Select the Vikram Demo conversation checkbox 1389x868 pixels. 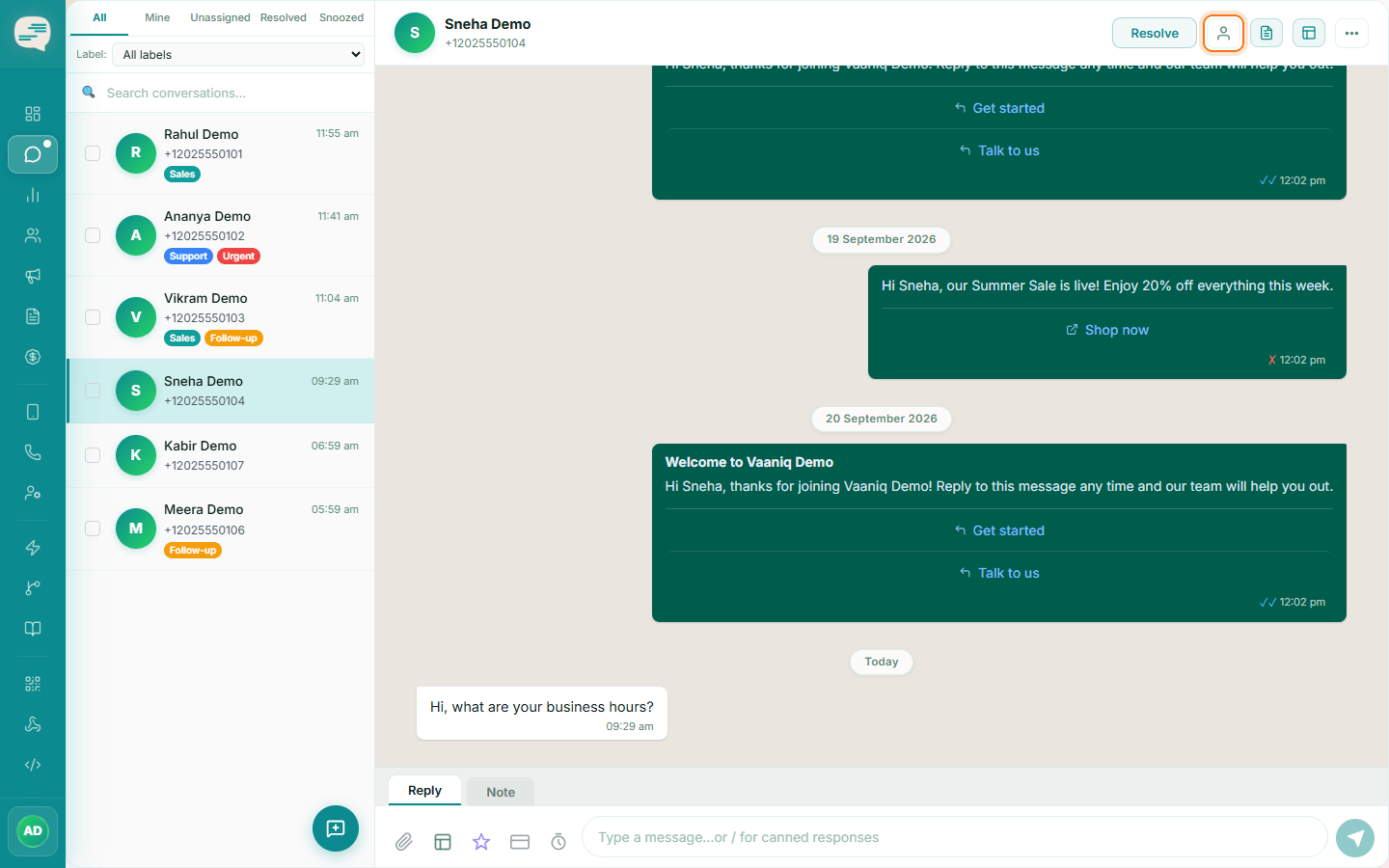pos(93,317)
